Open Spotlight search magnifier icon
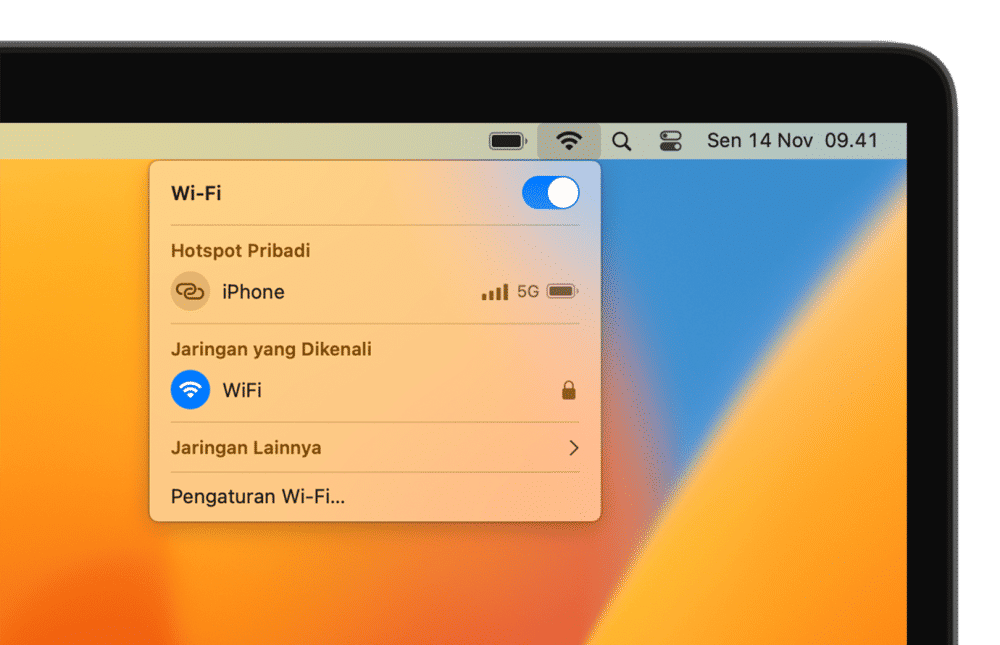The image size is (1000, 645). (x=622, y=141)
